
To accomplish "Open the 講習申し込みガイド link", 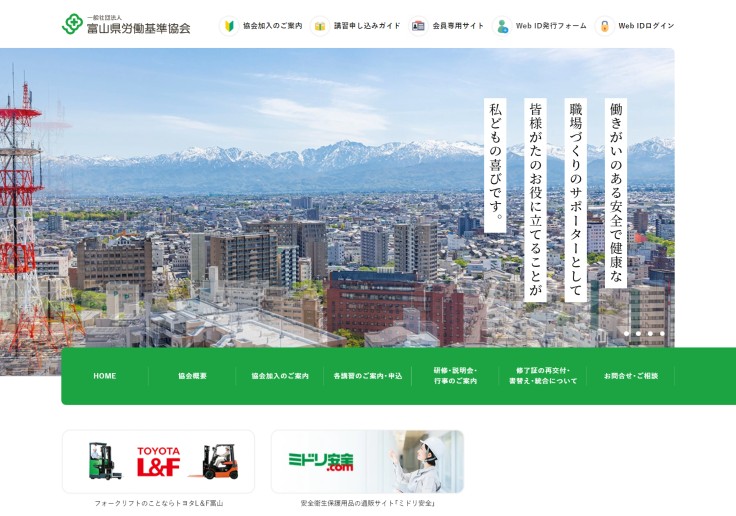I will [x=367, y=26].
